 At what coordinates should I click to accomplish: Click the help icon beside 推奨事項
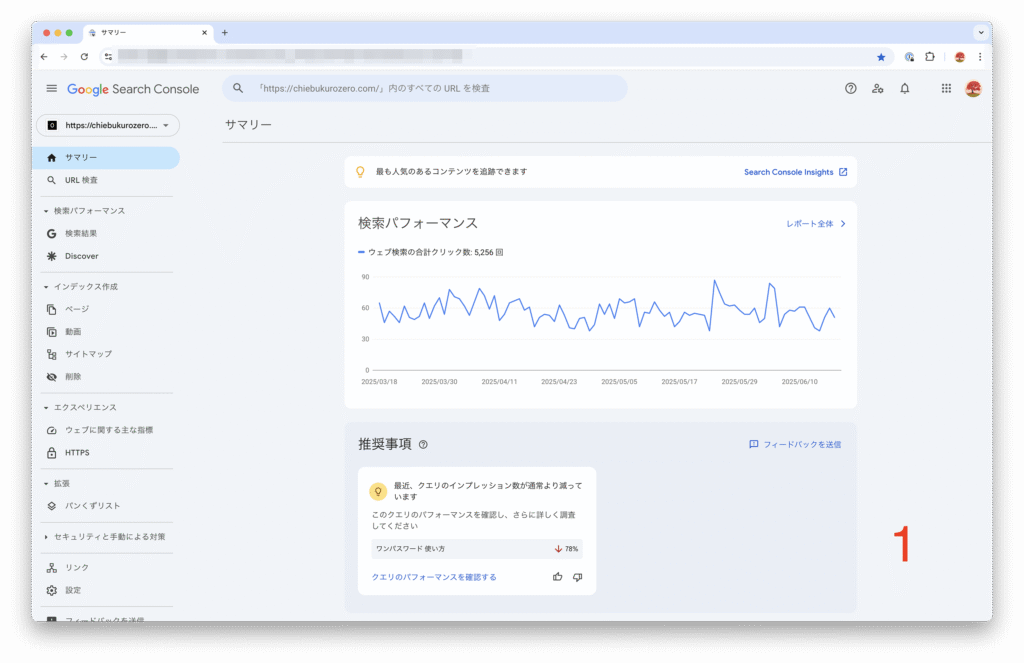423,445
